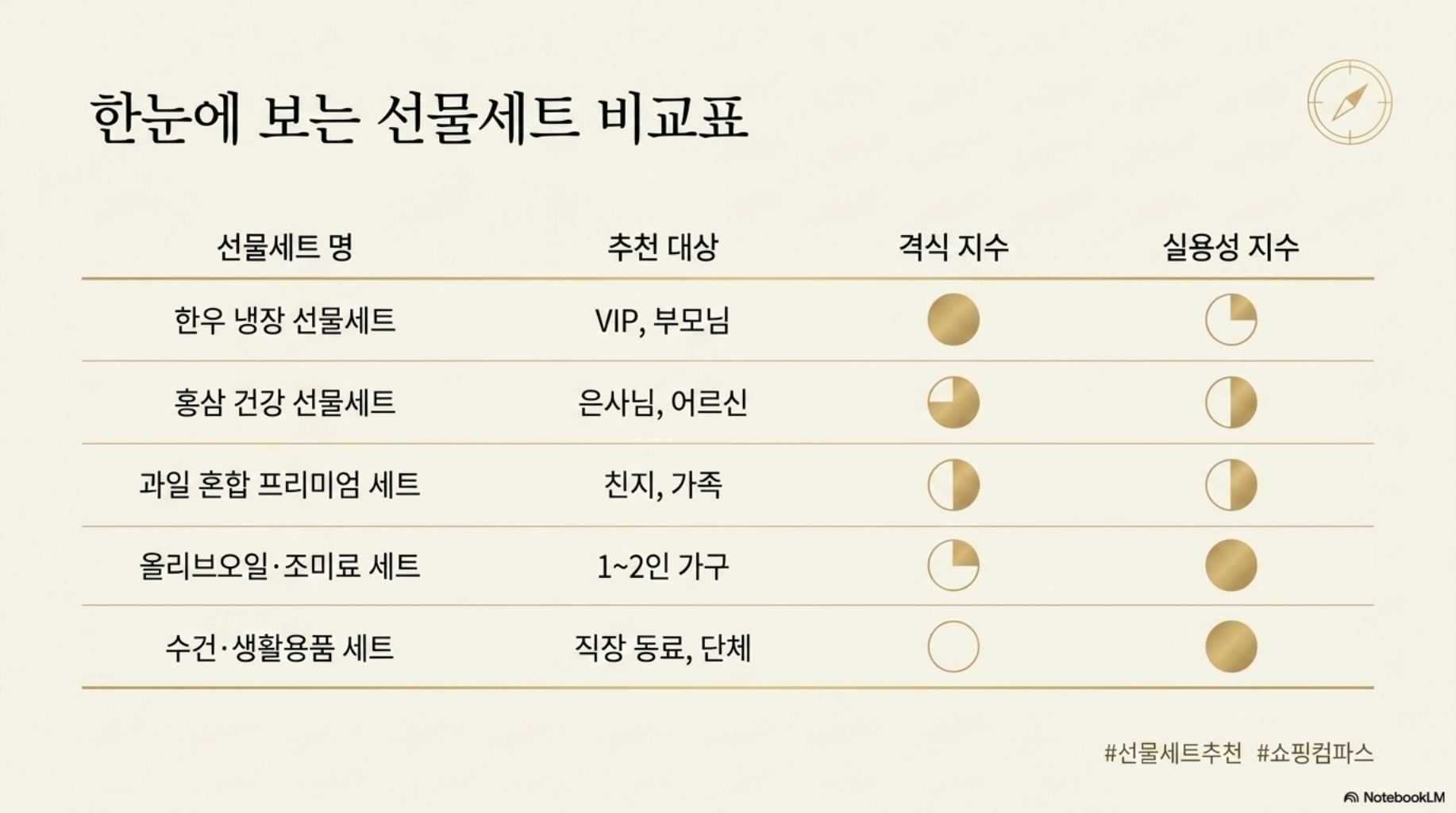Click the 실용성 지수 column header
1456x813 pixels.
click(x=1231, y=247)
